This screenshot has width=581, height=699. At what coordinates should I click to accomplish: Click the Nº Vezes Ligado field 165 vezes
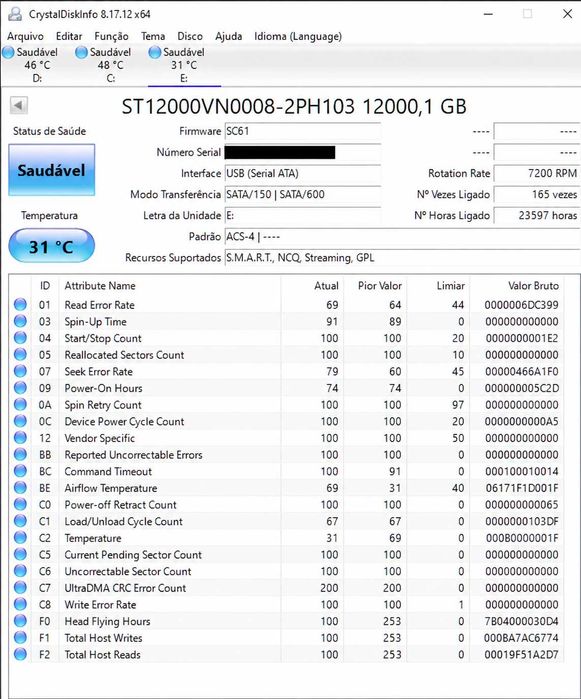pyautogui.click(x=537, y=194)
